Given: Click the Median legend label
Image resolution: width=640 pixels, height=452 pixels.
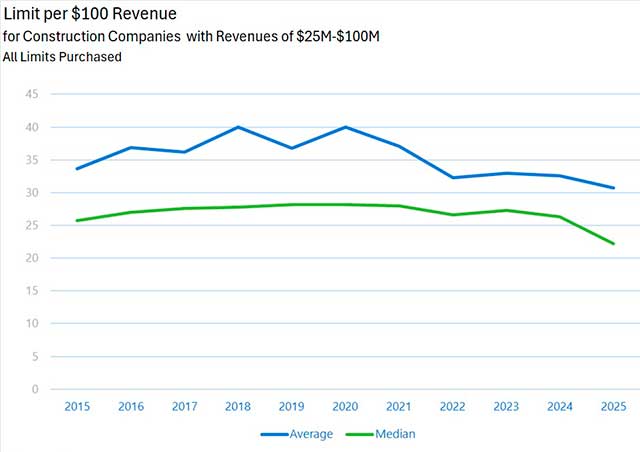Looking at the screenshot, I should (397, 434).
